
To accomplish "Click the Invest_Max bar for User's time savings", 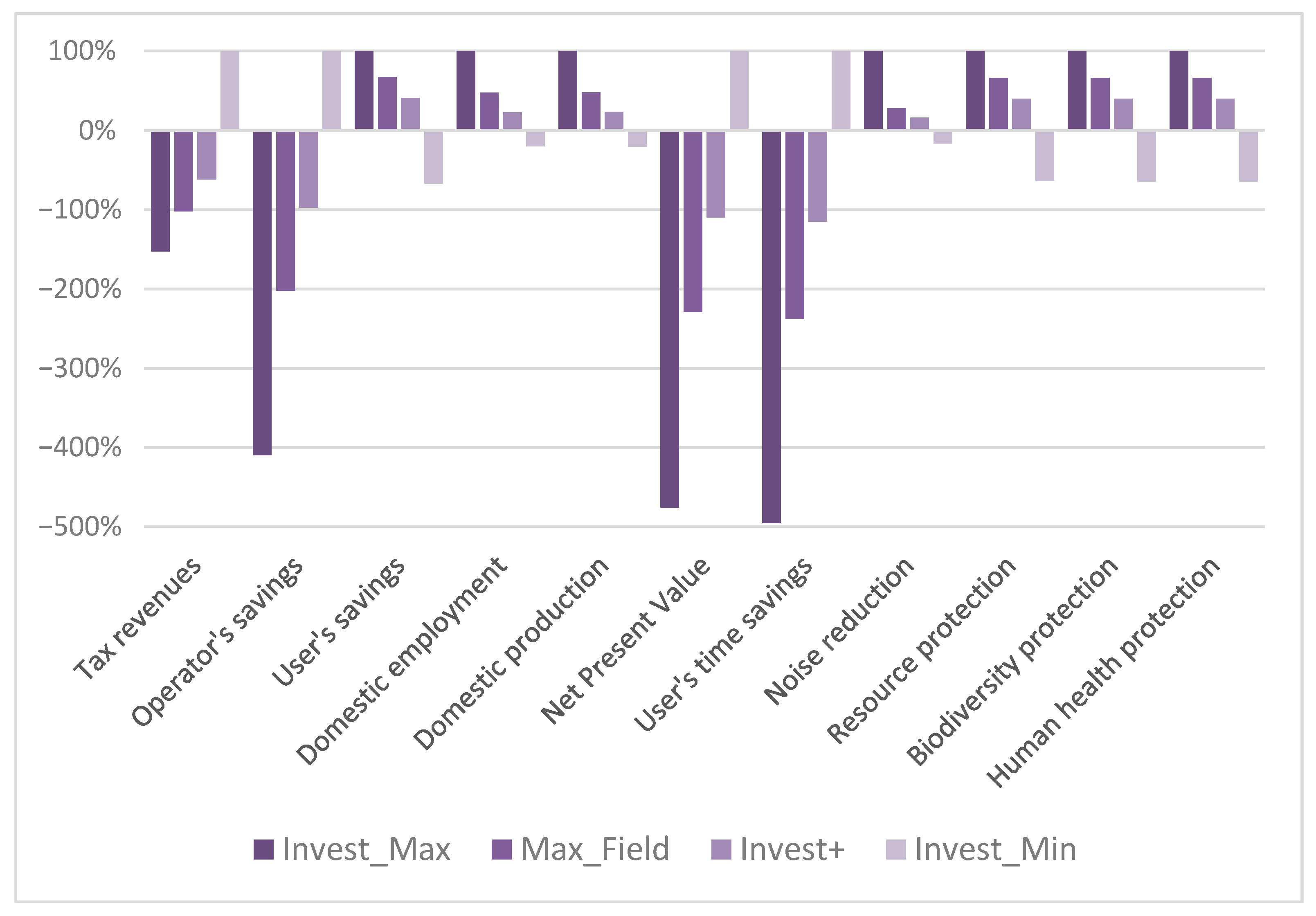I will click(772, 327).
